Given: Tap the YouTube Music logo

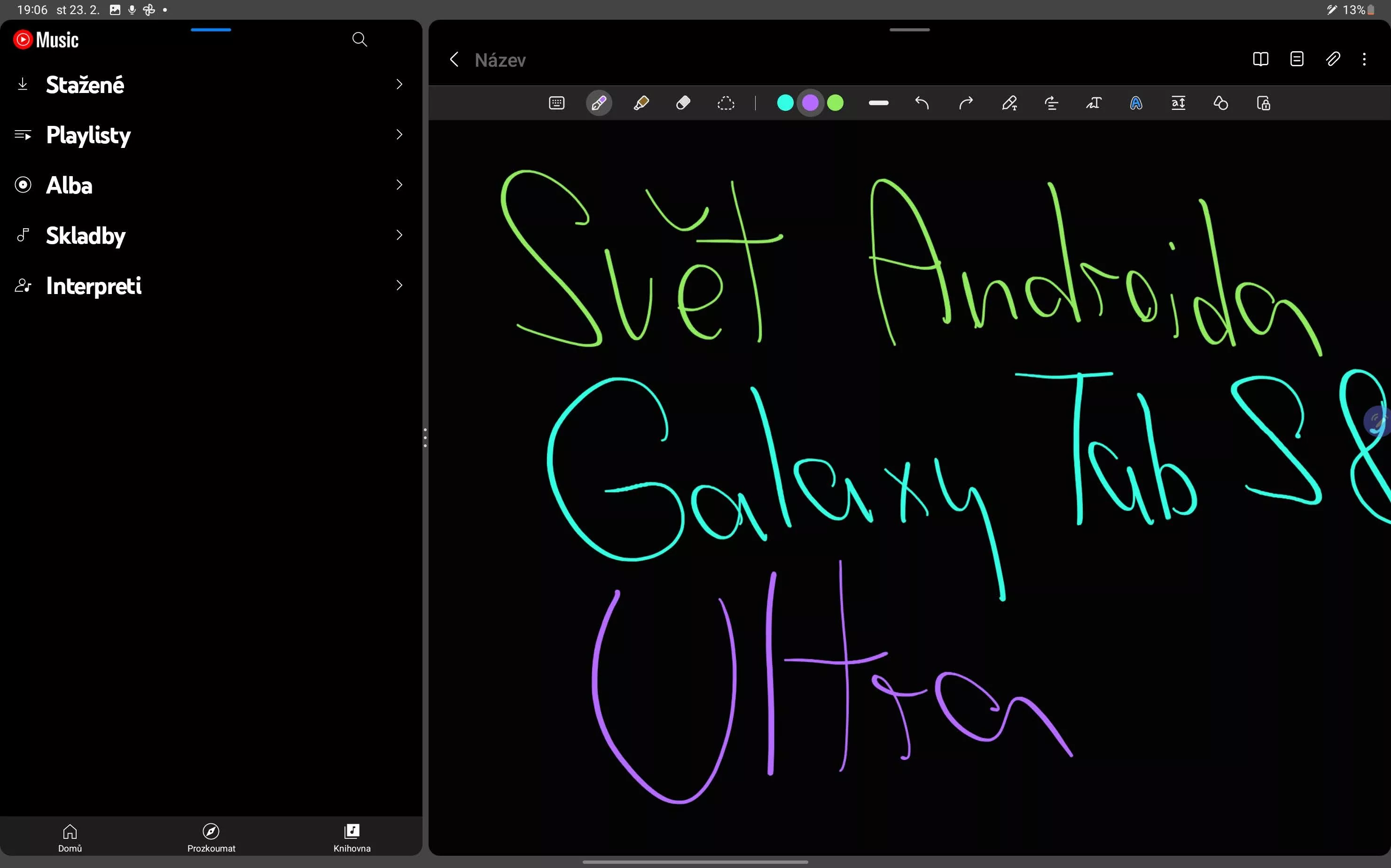Looking at the screenshot, I should click(x=46, y=39).
